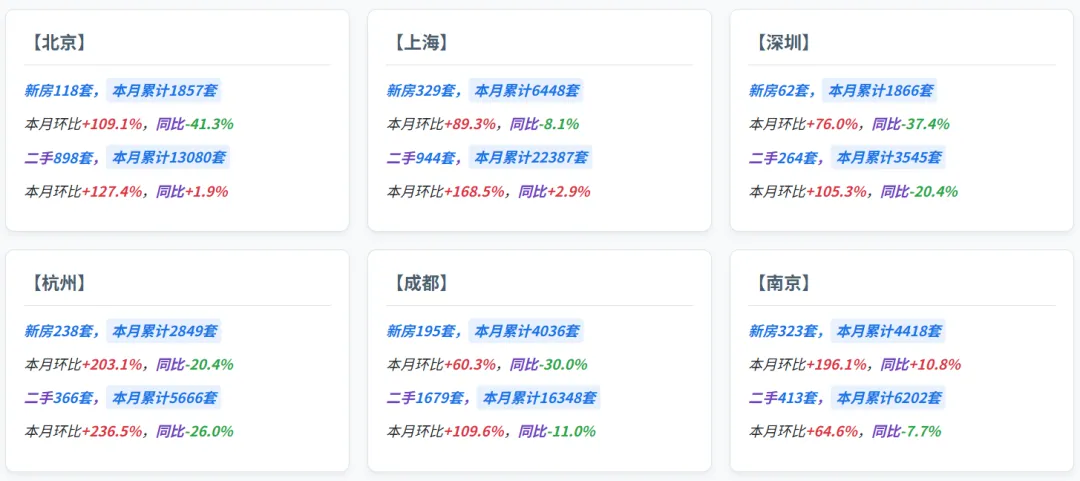Screen dimensions: 1080x481
Task: Click the 本月累计1857套 badge in 北京
Action: (164, 90)
